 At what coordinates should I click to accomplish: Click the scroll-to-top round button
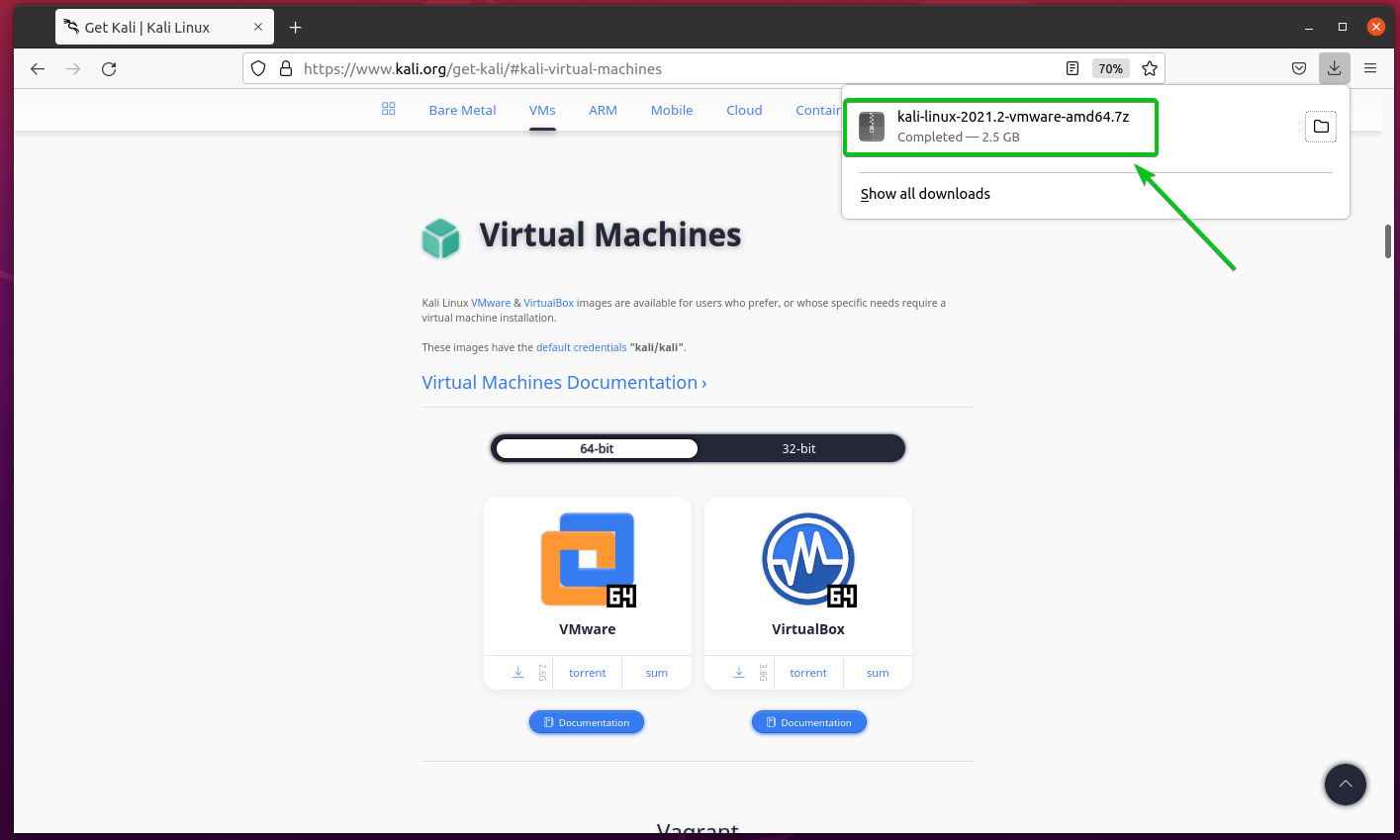click(1345, 785)
